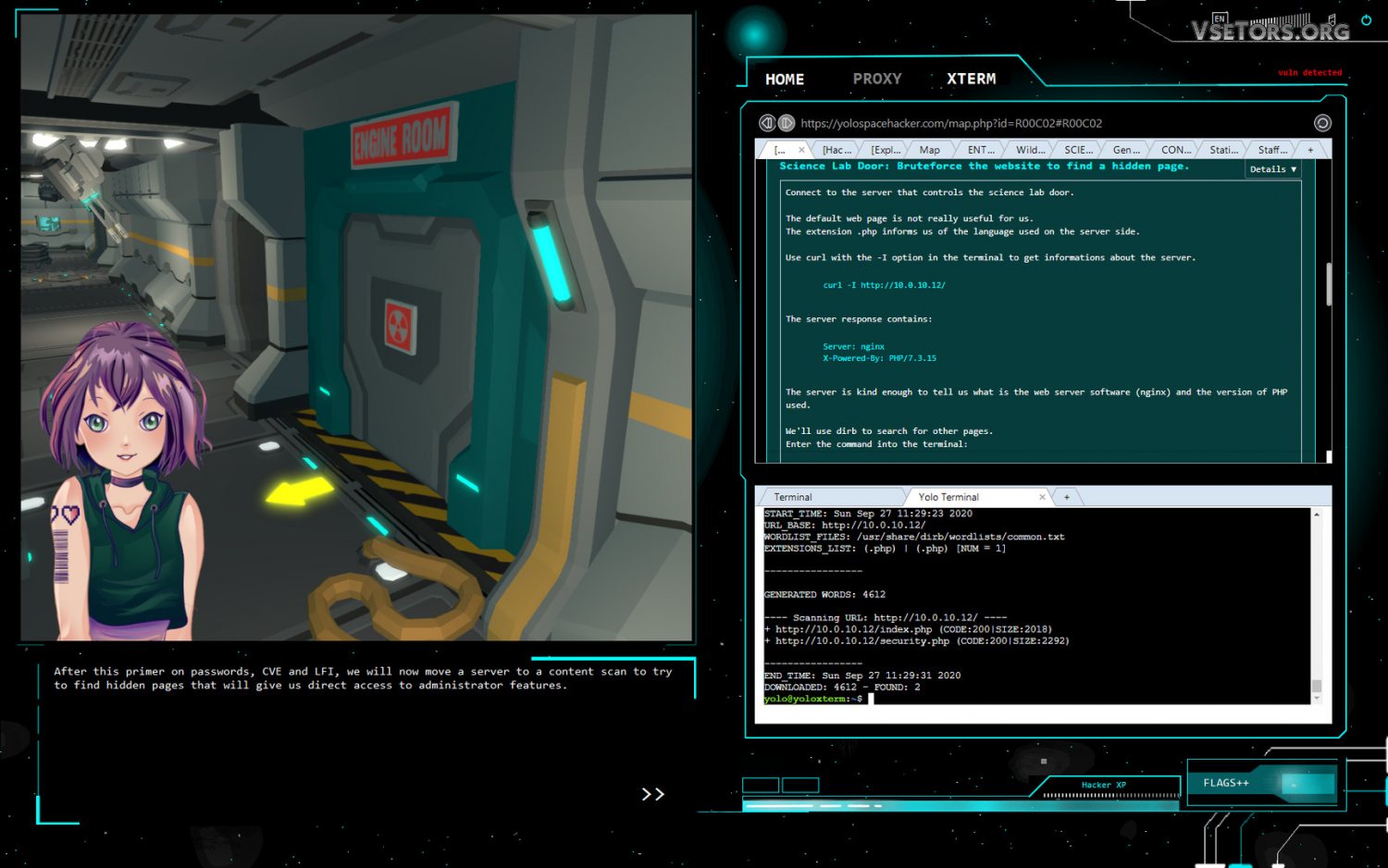Toggle the music note sound icon

tap(1332, 19)
